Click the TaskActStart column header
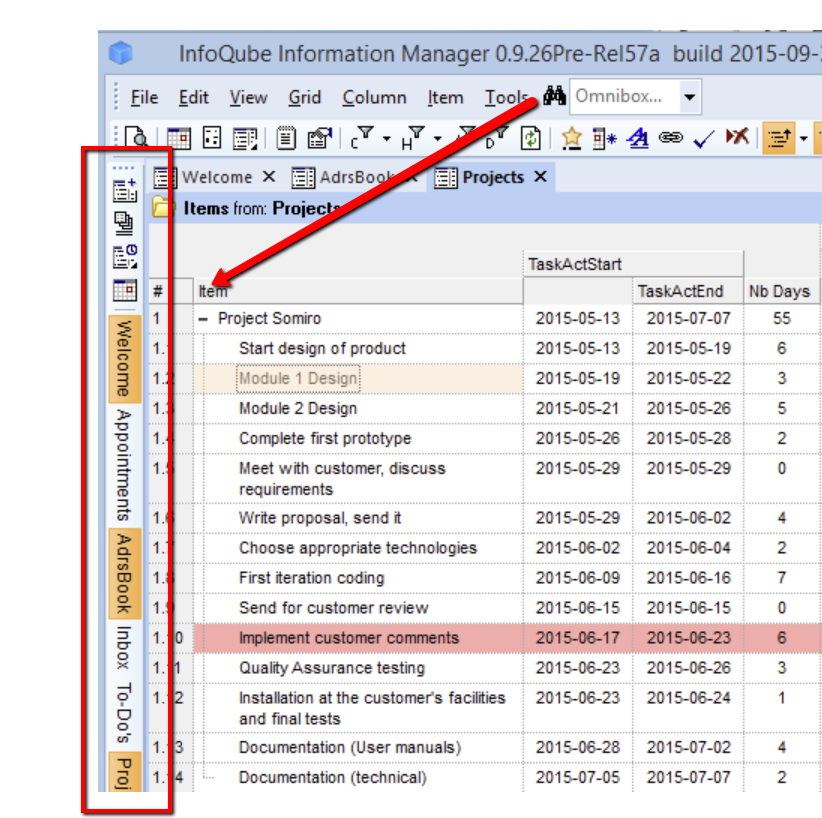 tap(633, 264)
